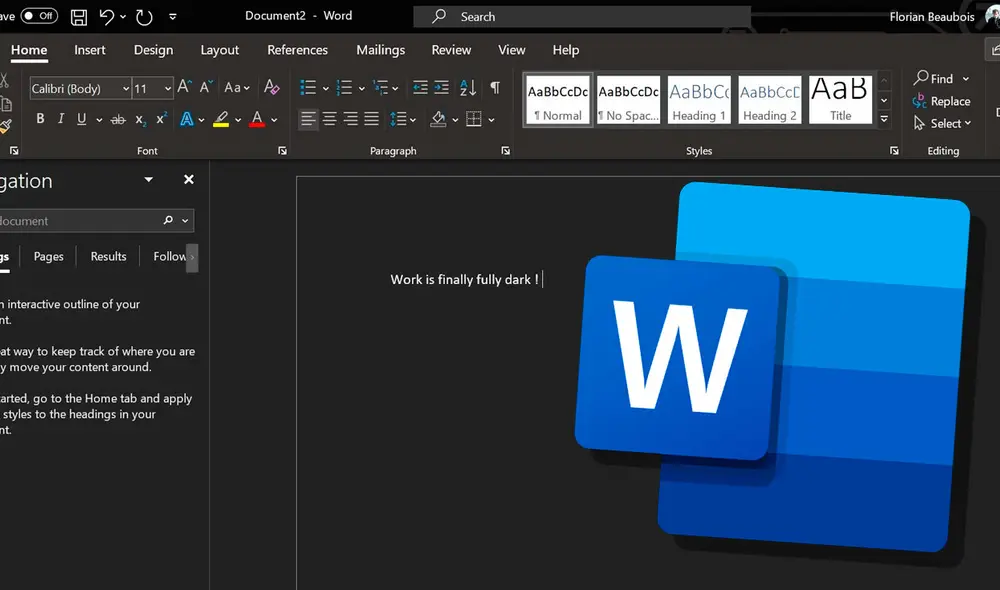
Task: Toggle underline formatting
Action: [80, 118]
